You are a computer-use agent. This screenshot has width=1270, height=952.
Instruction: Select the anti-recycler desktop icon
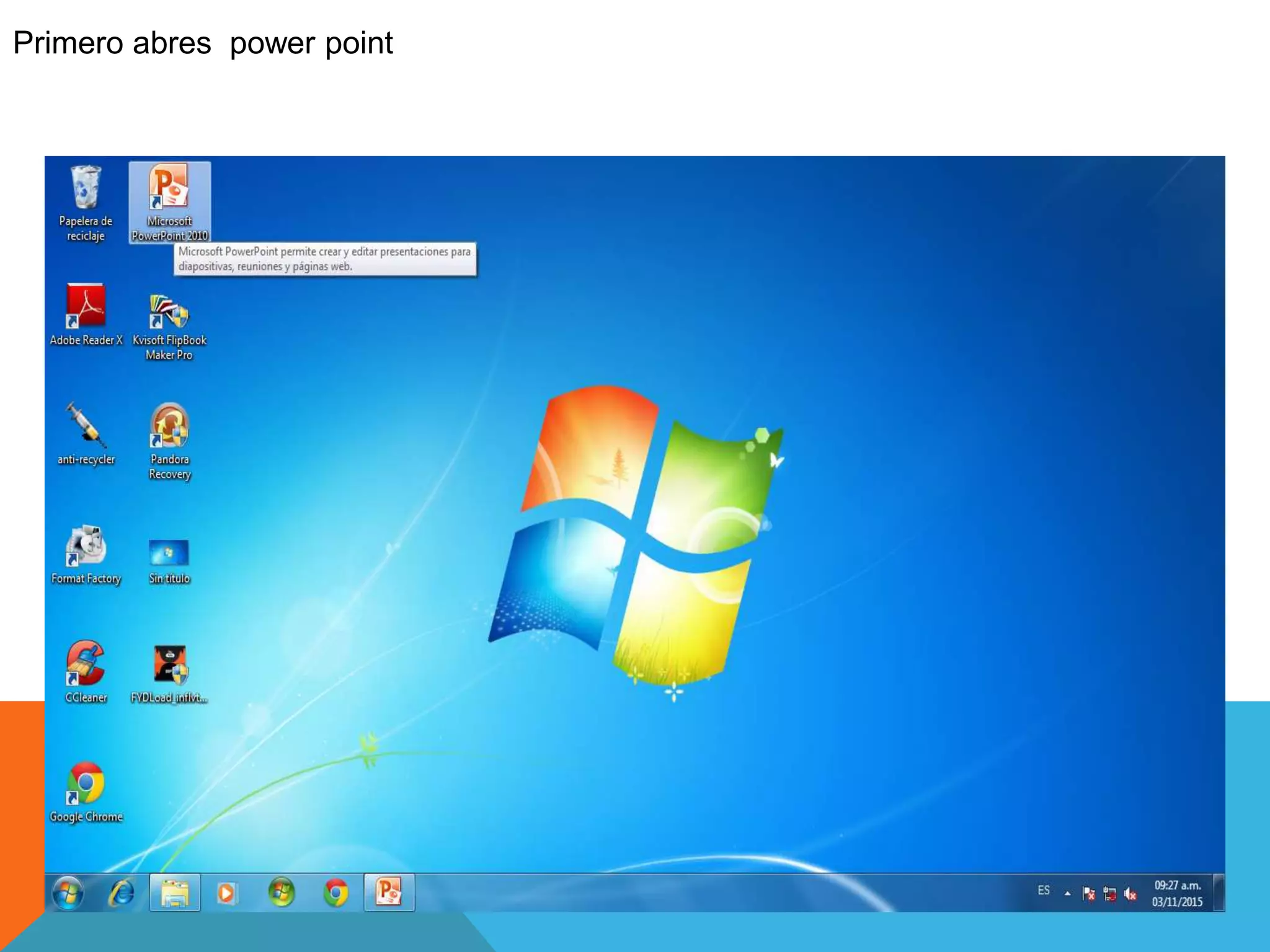pyautogui.click(x=86, y=426)
